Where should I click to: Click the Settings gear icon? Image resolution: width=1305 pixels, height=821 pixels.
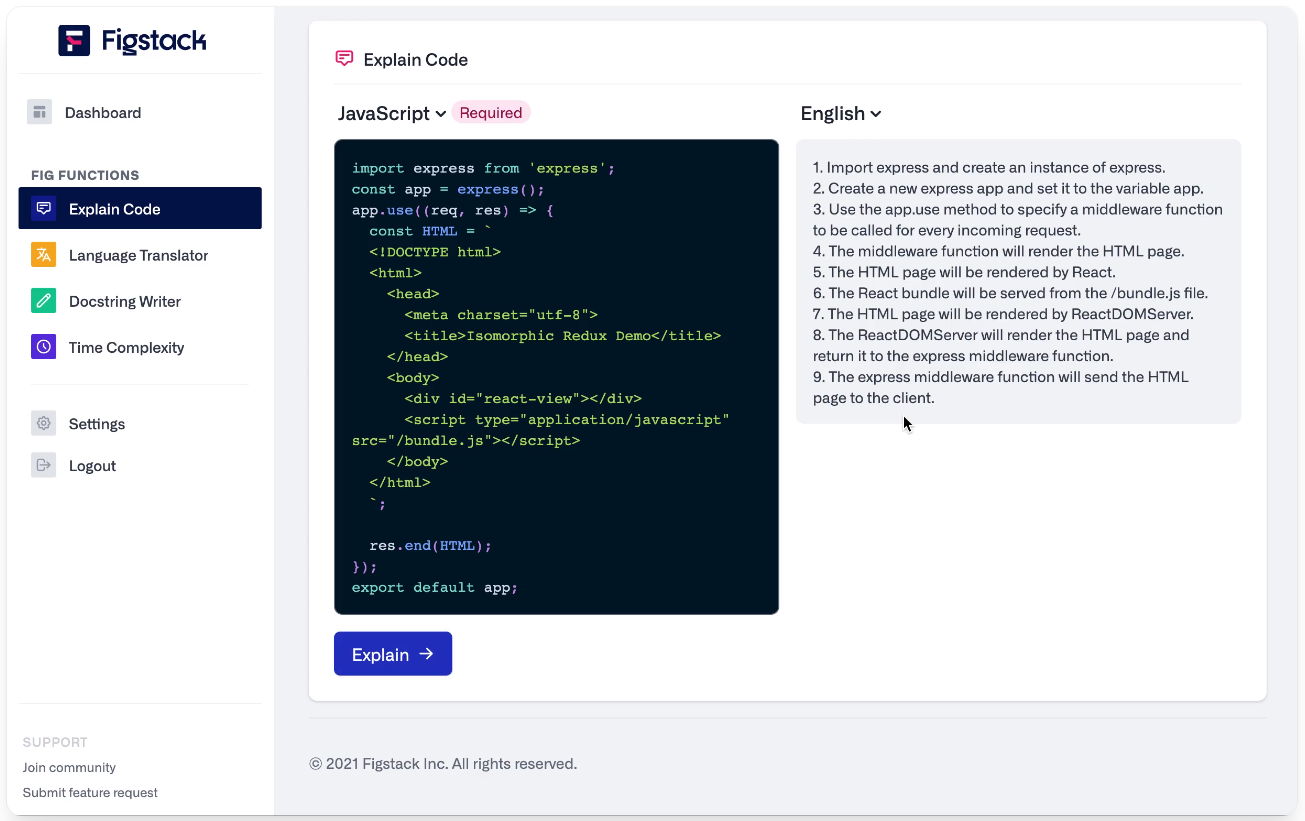point(43,423)
